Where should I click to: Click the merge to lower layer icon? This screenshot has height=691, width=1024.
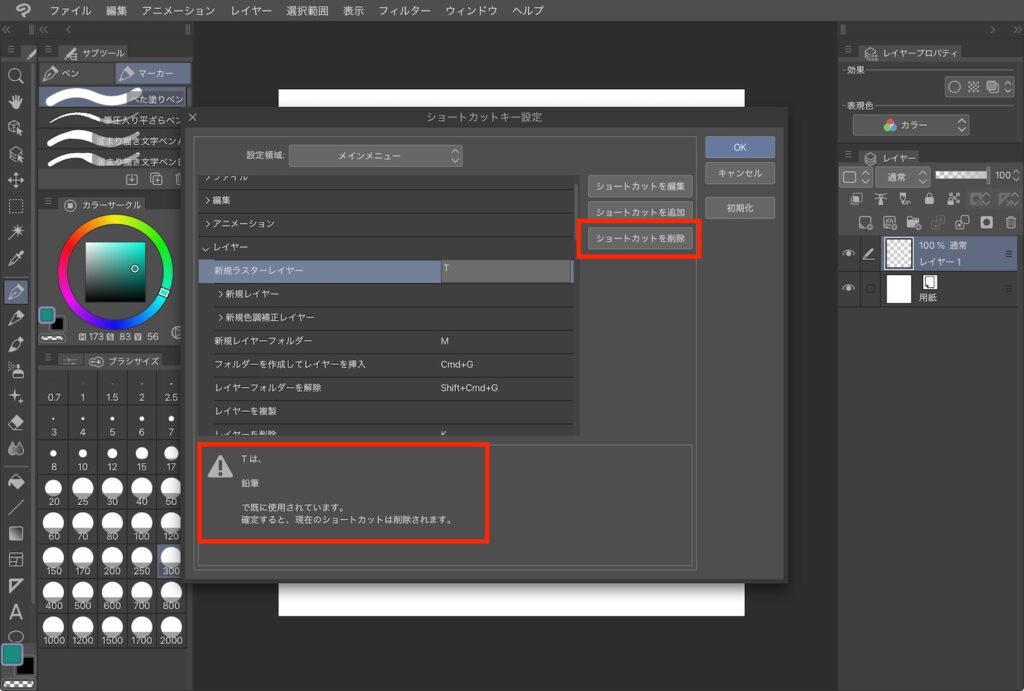coord(962,223)
